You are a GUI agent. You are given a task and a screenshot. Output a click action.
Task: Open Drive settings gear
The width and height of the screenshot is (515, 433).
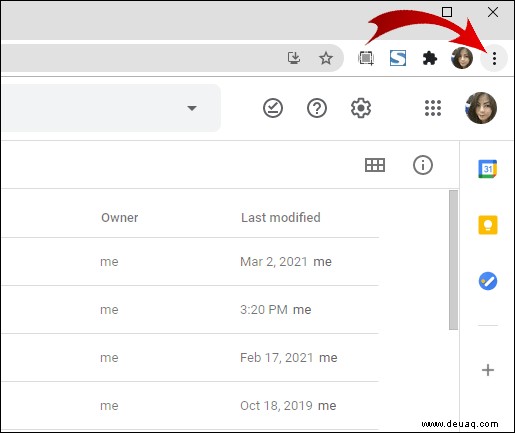coord(361,108)
